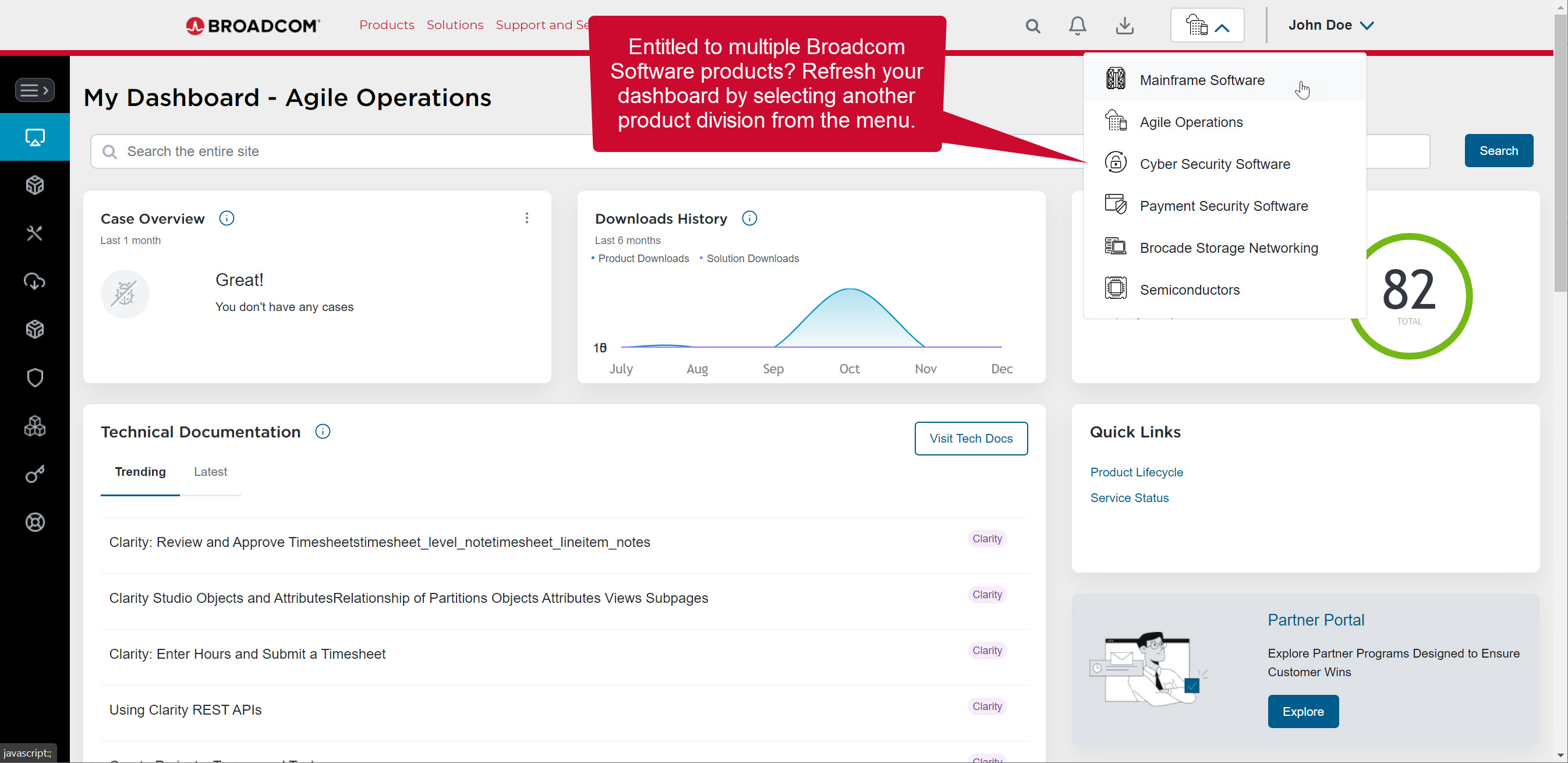1568x763 pixels.
Task: Choose Cyber Security Software division
Action: pyautogui.click(x=1215, y=164)
